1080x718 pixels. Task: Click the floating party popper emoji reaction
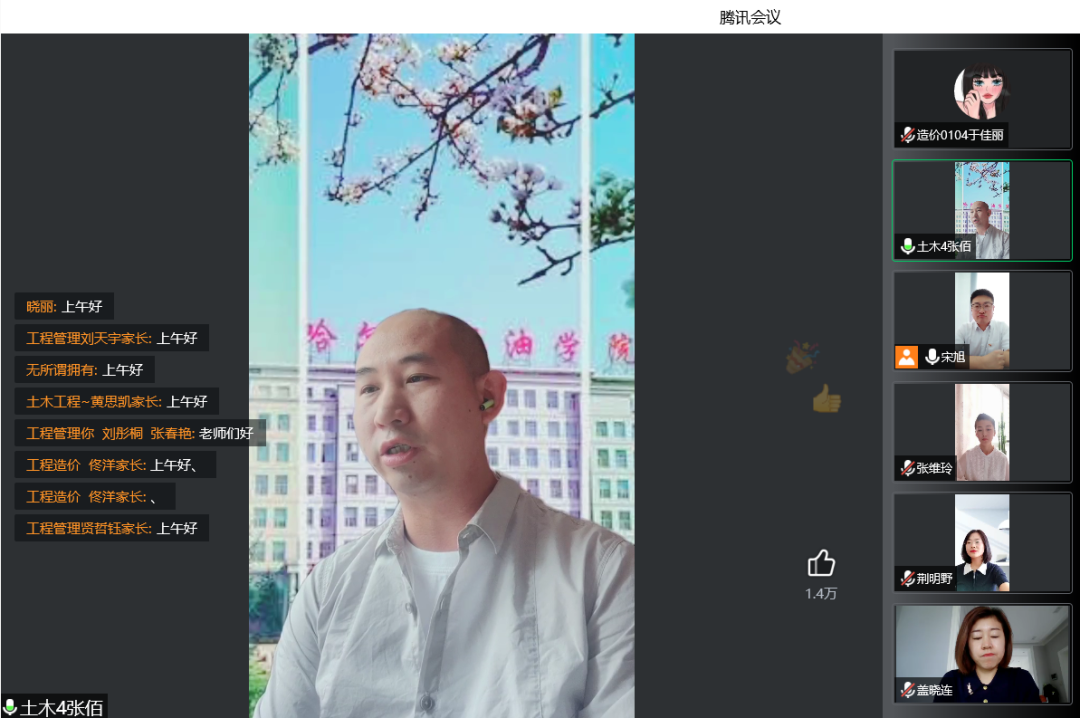click(x=800, y=357)
